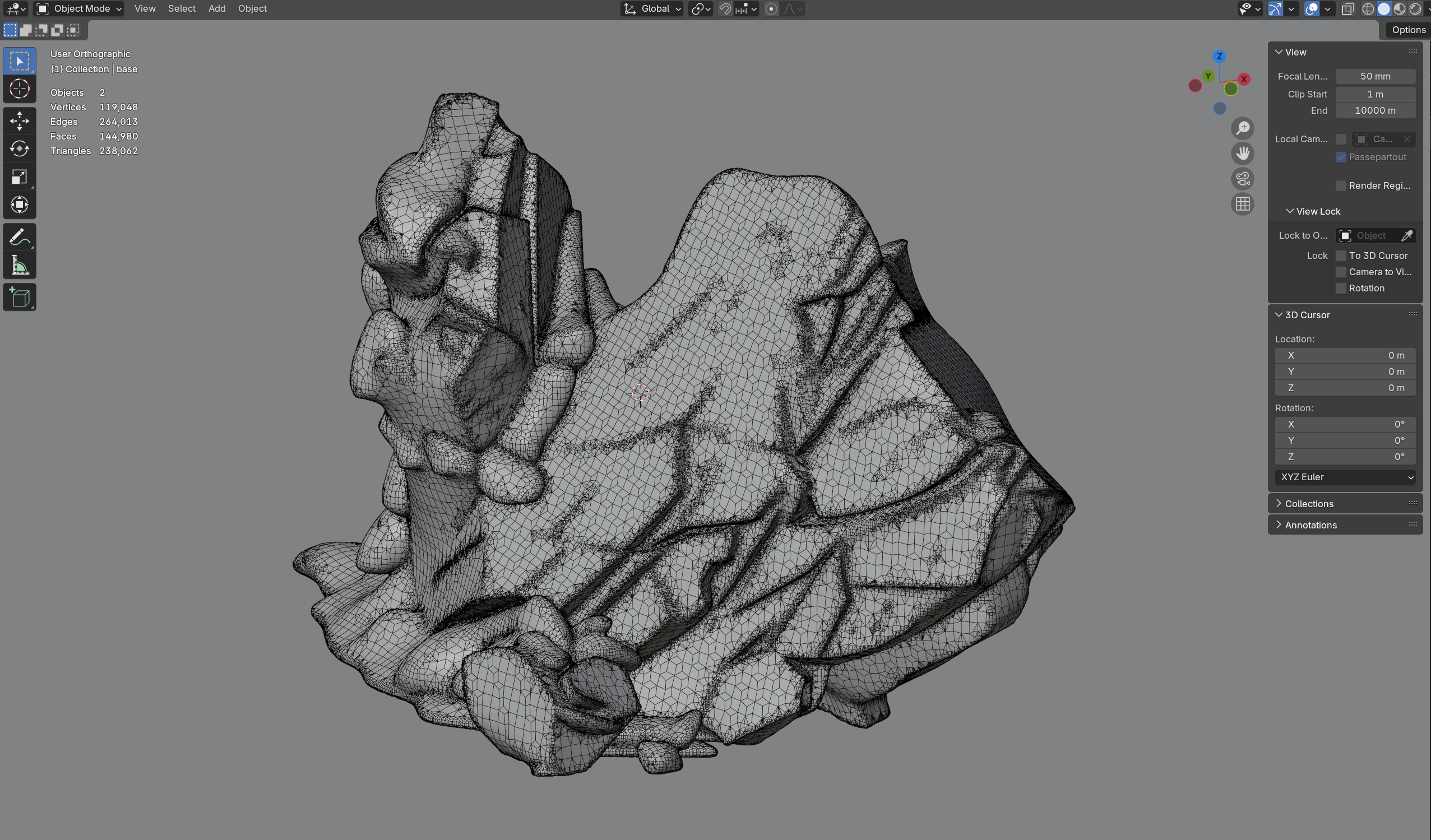Pick the Measure ruler tool

tap(19, 266)
